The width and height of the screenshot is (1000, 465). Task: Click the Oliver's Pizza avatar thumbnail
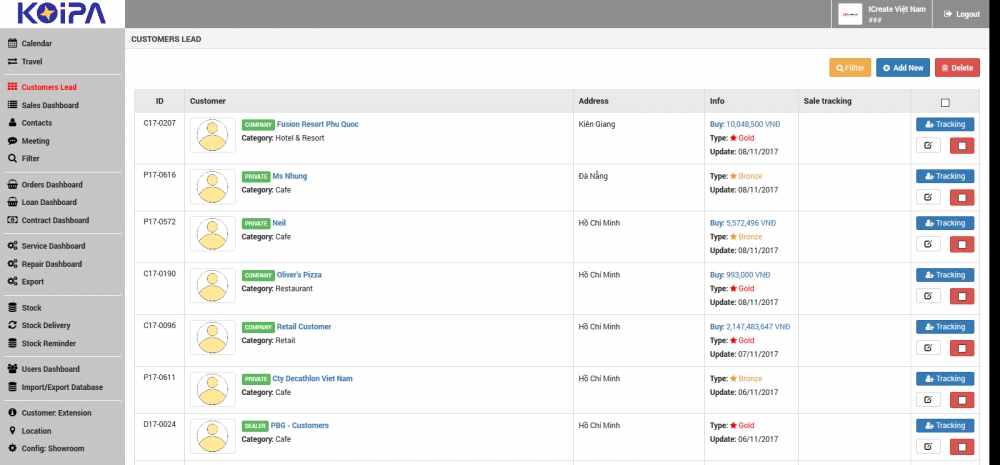click(213, 285)
